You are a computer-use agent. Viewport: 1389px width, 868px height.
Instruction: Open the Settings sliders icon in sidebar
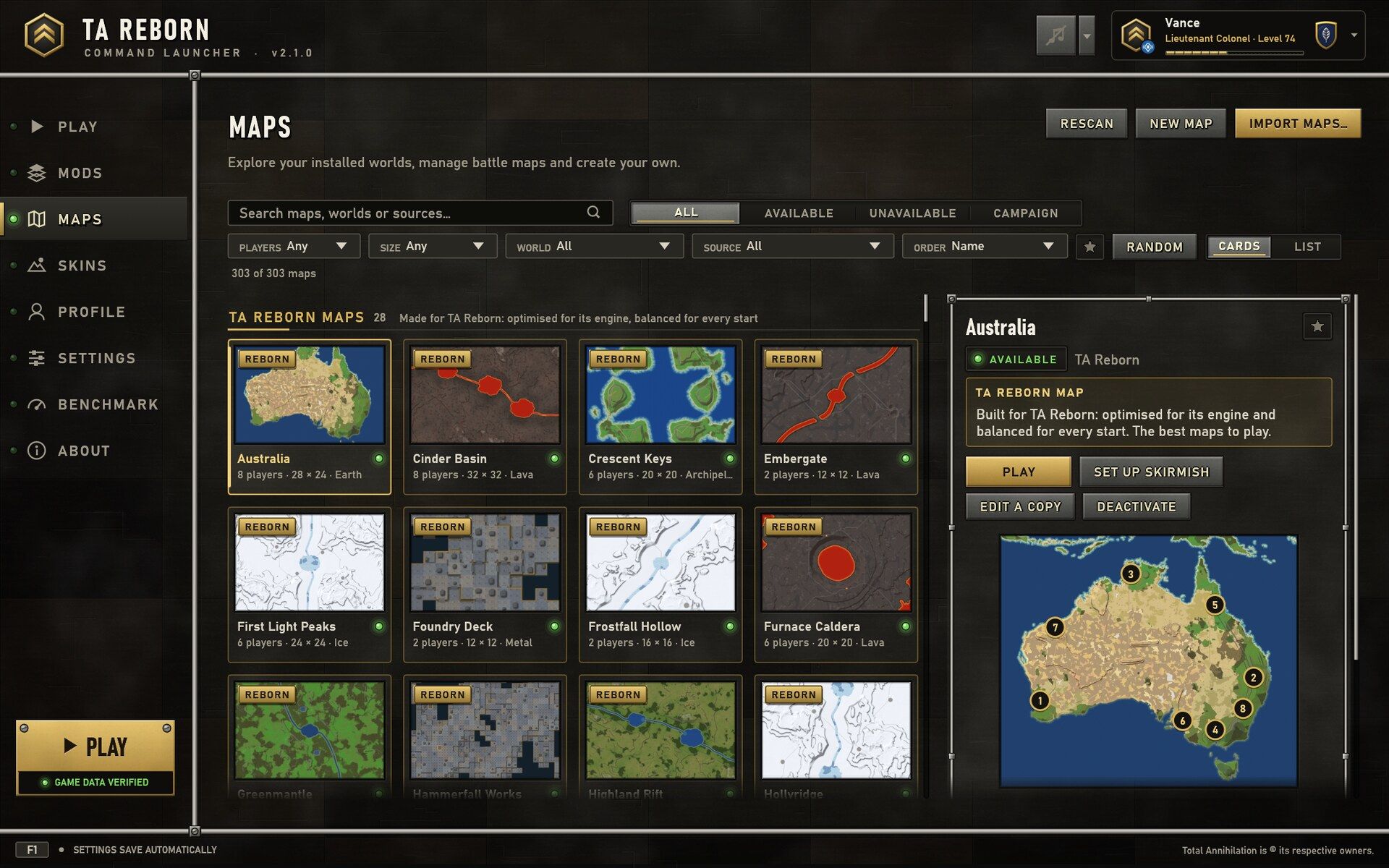(36, 358)
